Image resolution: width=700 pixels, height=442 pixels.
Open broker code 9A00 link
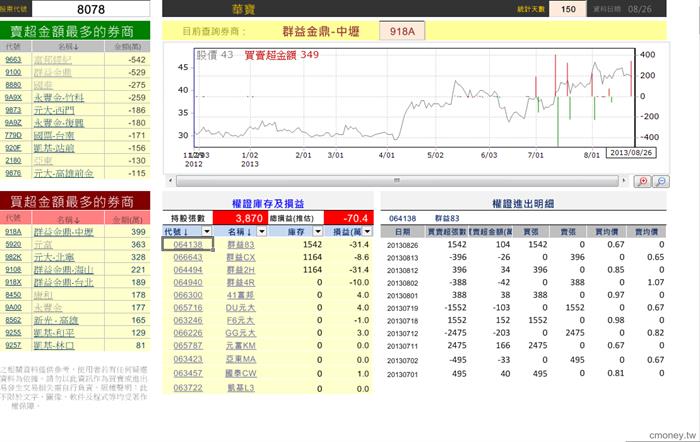click(x=13, y=307)
